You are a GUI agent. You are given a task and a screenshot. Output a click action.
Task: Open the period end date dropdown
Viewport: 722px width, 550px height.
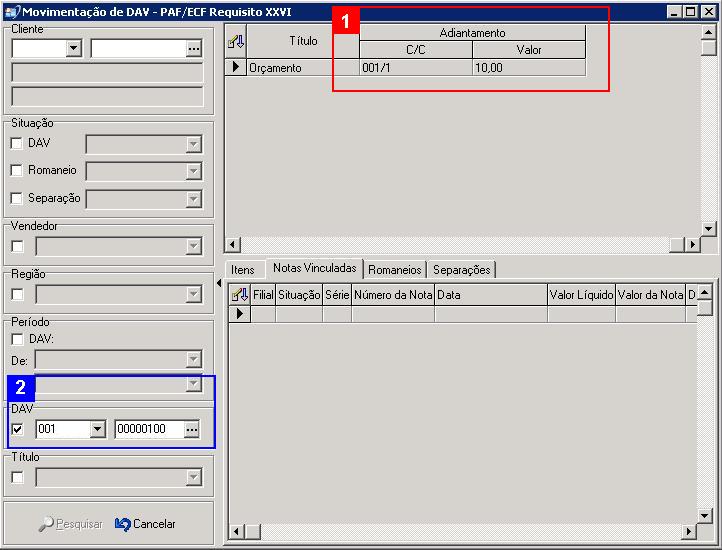194,383
